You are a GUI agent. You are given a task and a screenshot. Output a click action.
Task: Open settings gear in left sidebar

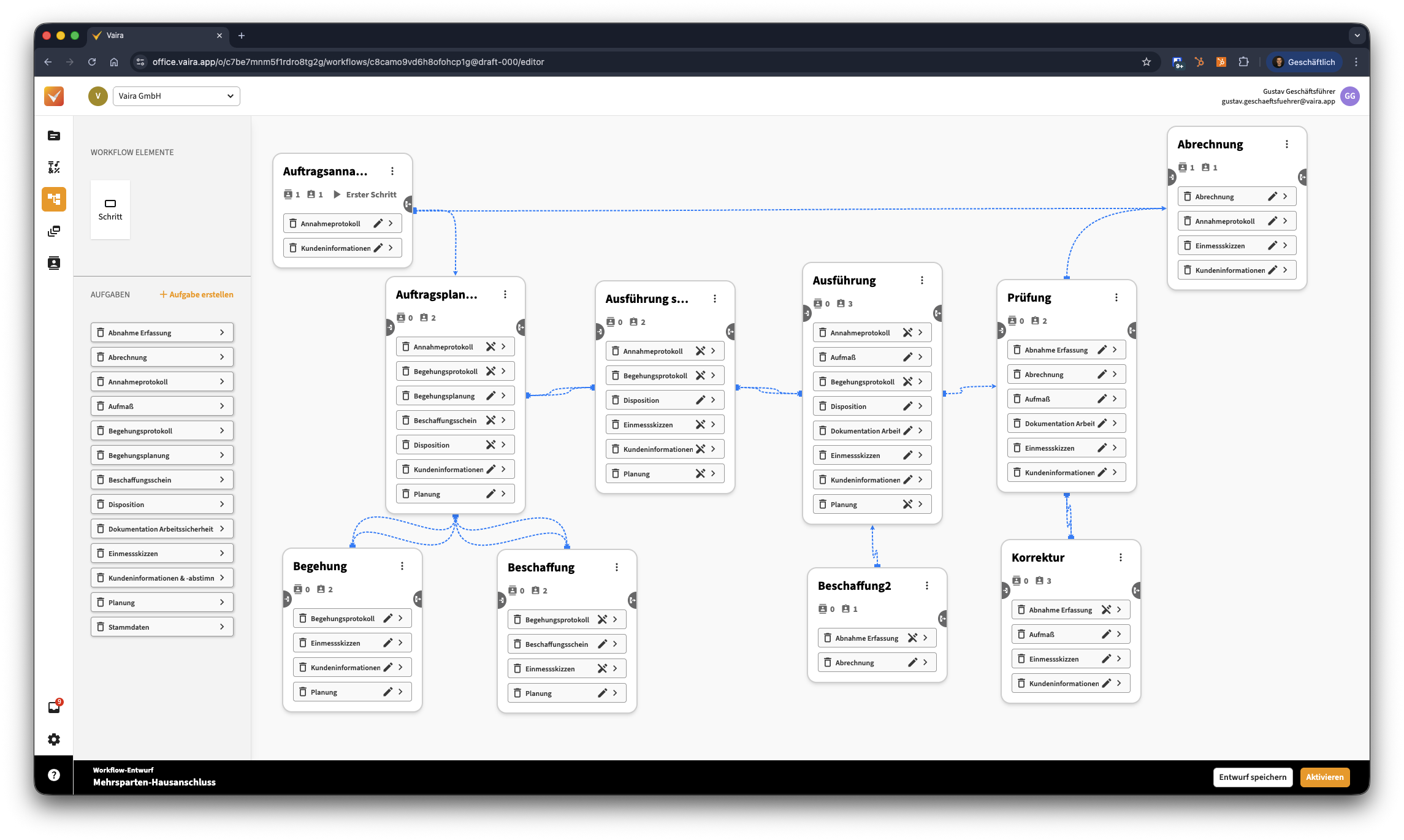pyautogui.click(x=54, y=739)
